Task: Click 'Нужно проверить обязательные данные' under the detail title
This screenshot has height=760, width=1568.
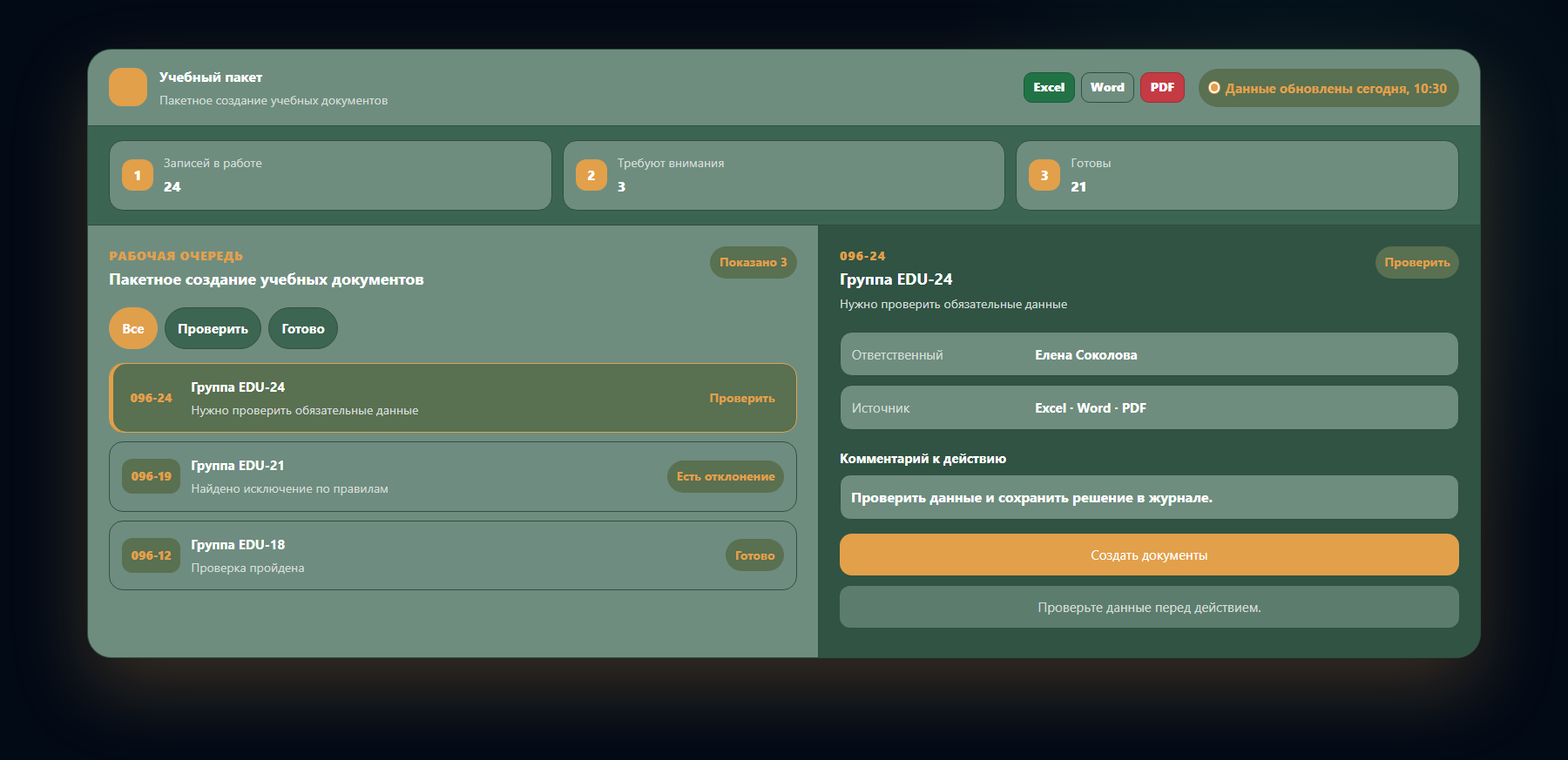Action: 953,304
